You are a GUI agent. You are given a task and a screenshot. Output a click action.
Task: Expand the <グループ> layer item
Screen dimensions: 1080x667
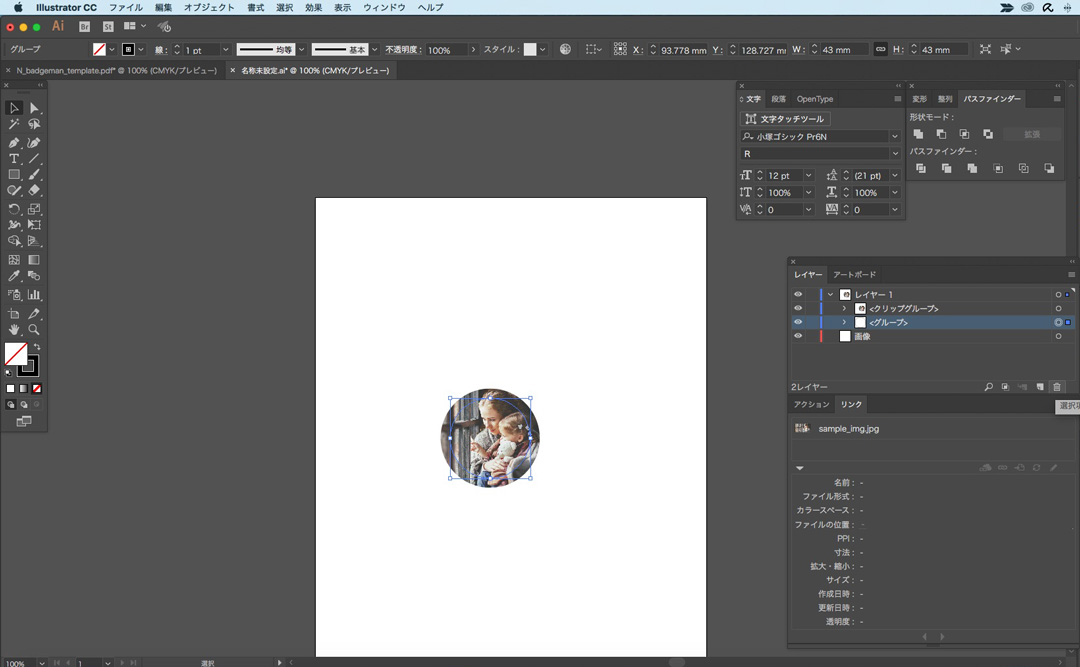pyautogui.click(x=844, y=323)
